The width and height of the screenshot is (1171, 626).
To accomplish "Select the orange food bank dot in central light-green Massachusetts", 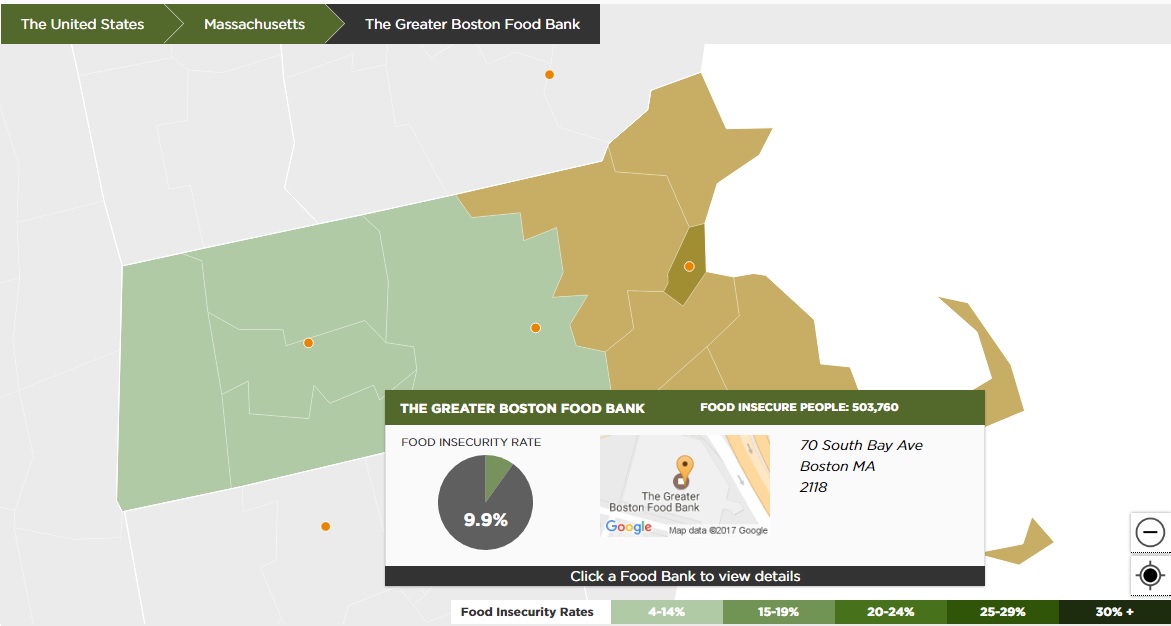I will point(535,327).
